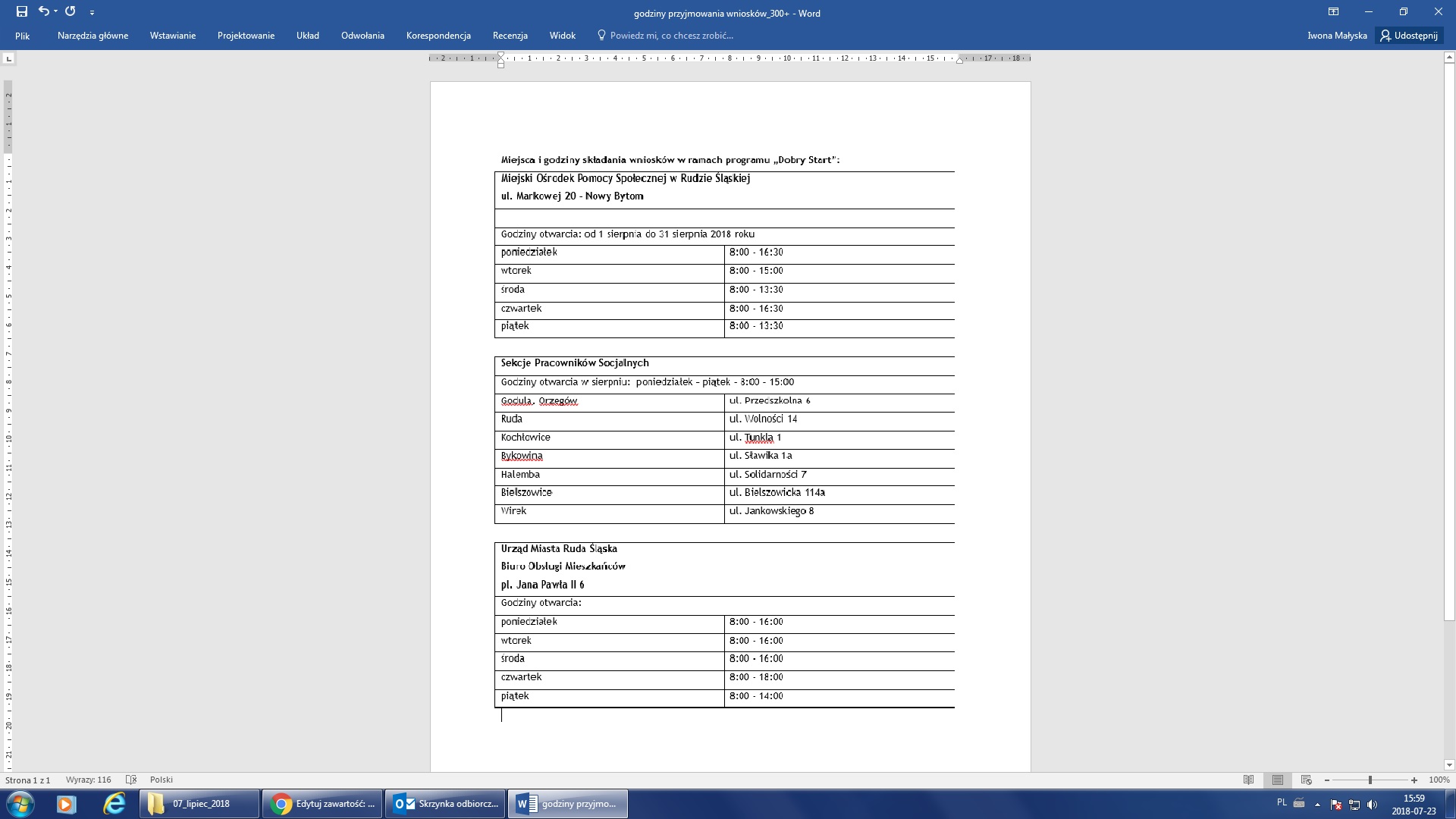Click the Tell me search box
Screen dimensions: 1456x819
pyautogui.click(x=666, y=36)
